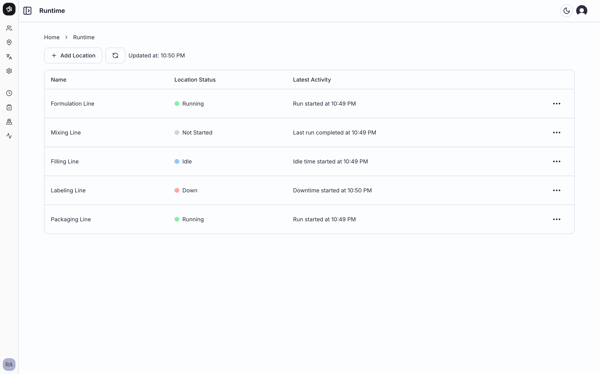The image size is (600, 374).
Task: Click Packaging Line's 'Run started at 10:49 PM'
Action: coord(324,219)
